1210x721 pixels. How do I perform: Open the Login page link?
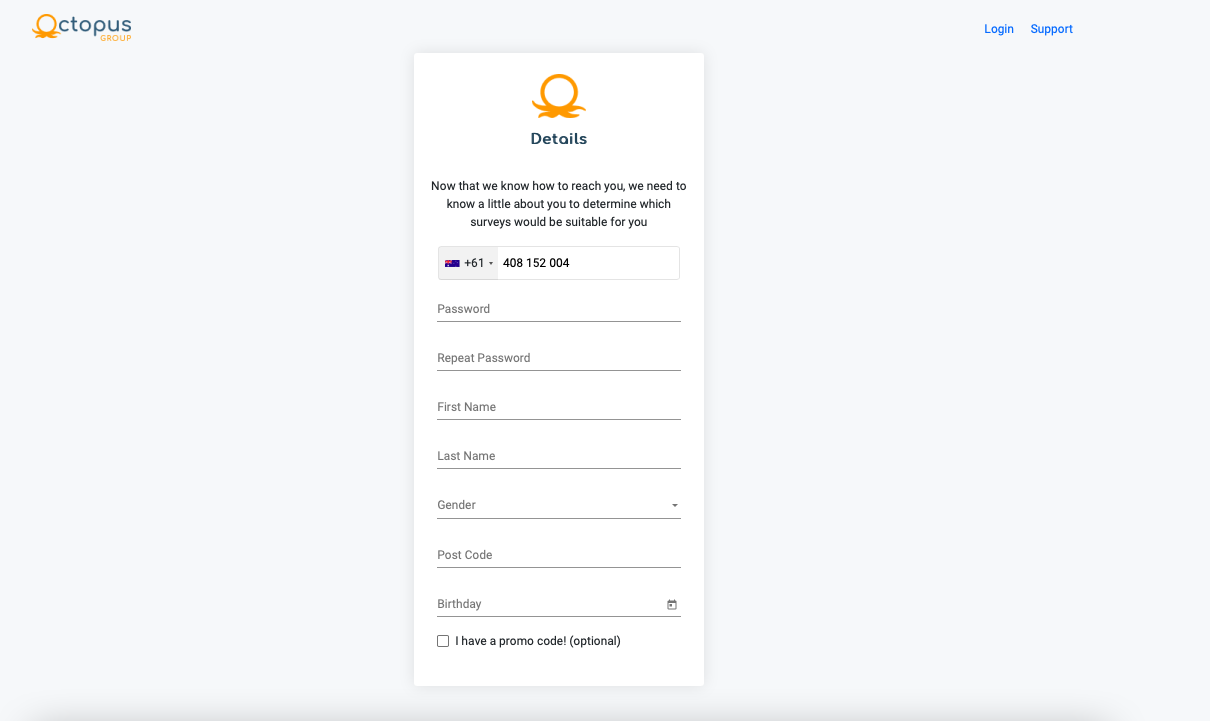(999, 29)
